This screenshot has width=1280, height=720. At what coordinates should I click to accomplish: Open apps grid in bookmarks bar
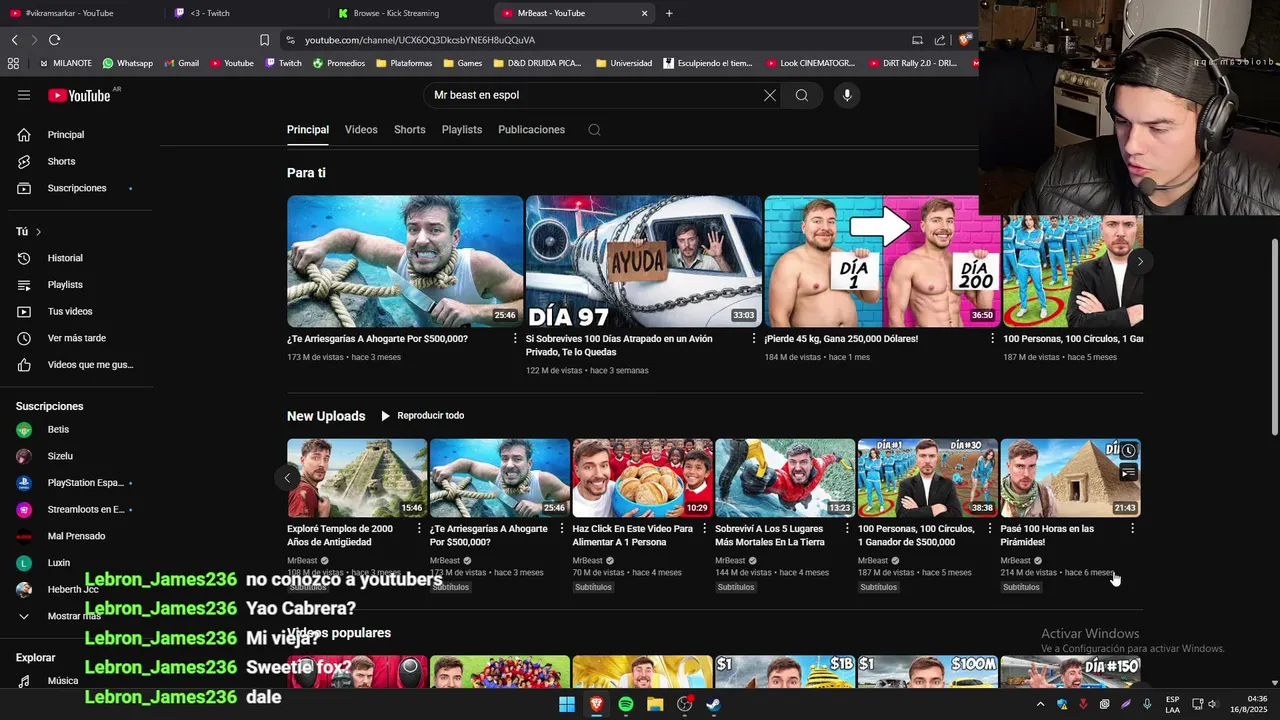point(13,63)
